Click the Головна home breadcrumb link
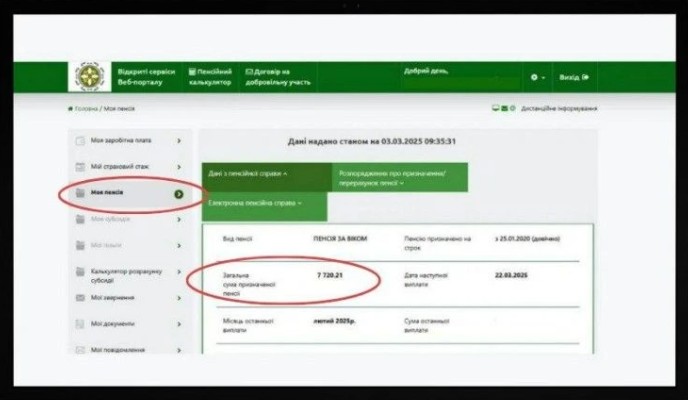This screenshot has height=400, width=688. tap(84, 108)
